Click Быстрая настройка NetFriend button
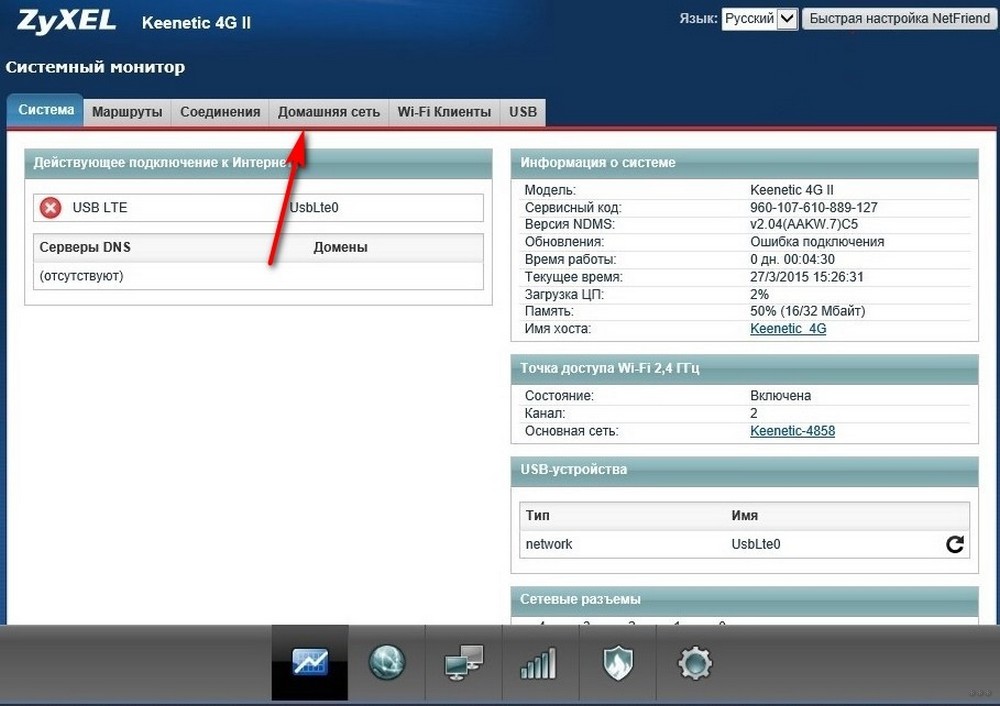1000x706 pixels. 899,18
